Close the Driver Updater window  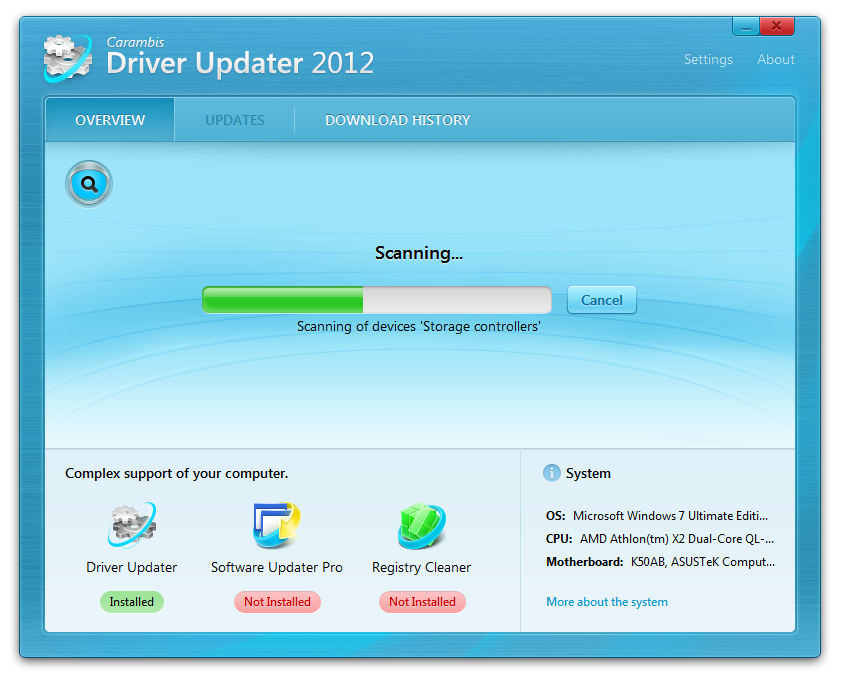coord(776,26)
